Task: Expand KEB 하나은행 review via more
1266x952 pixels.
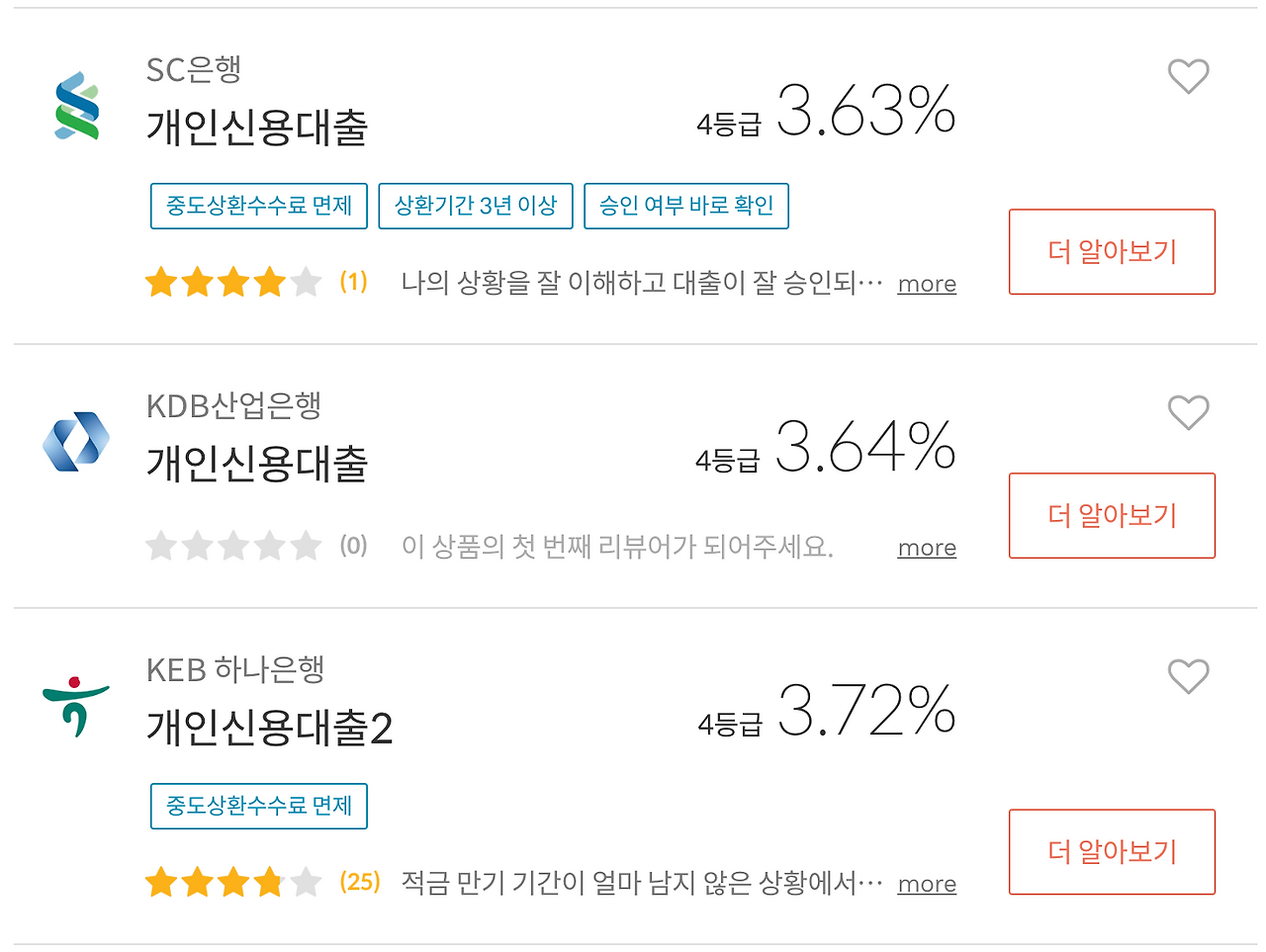Action: click(x=927, y=884)
